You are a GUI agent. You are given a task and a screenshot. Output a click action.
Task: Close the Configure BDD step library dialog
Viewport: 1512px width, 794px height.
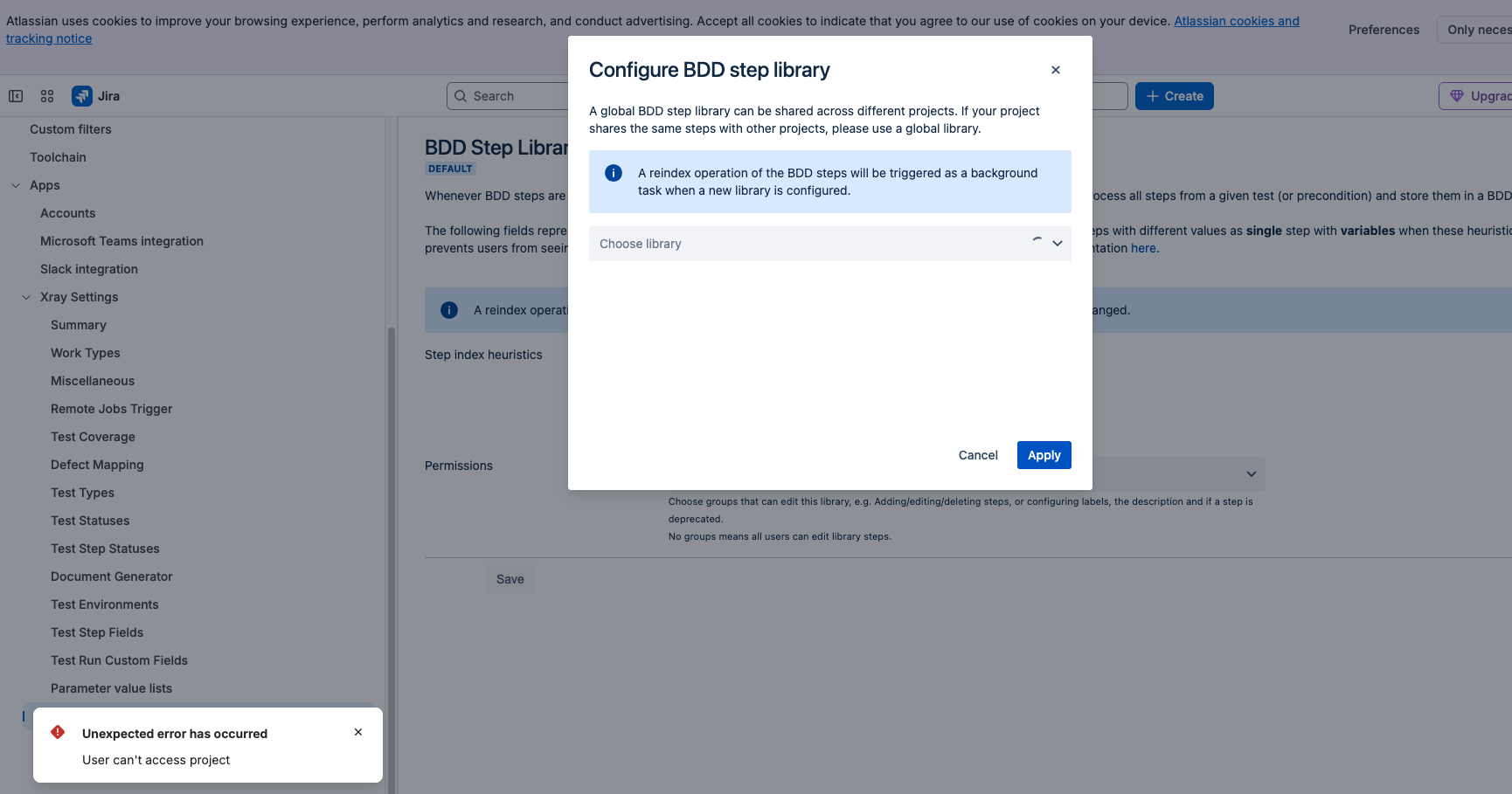(x=1055, y=70)
